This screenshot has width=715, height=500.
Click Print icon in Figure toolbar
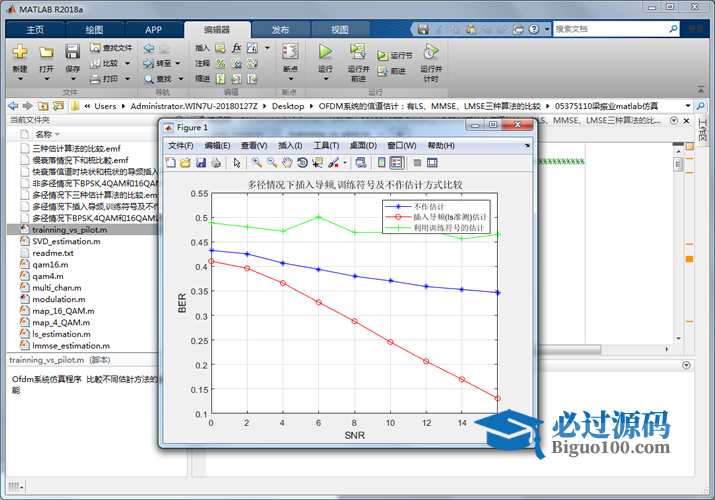coord(216,163)
